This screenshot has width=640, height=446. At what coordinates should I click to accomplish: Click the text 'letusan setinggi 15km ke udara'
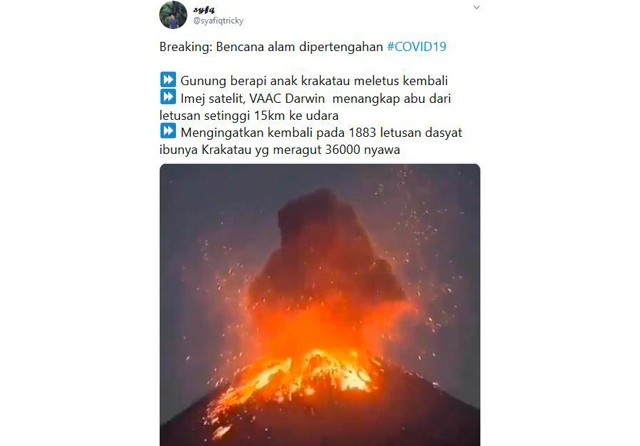coord(249,115)
